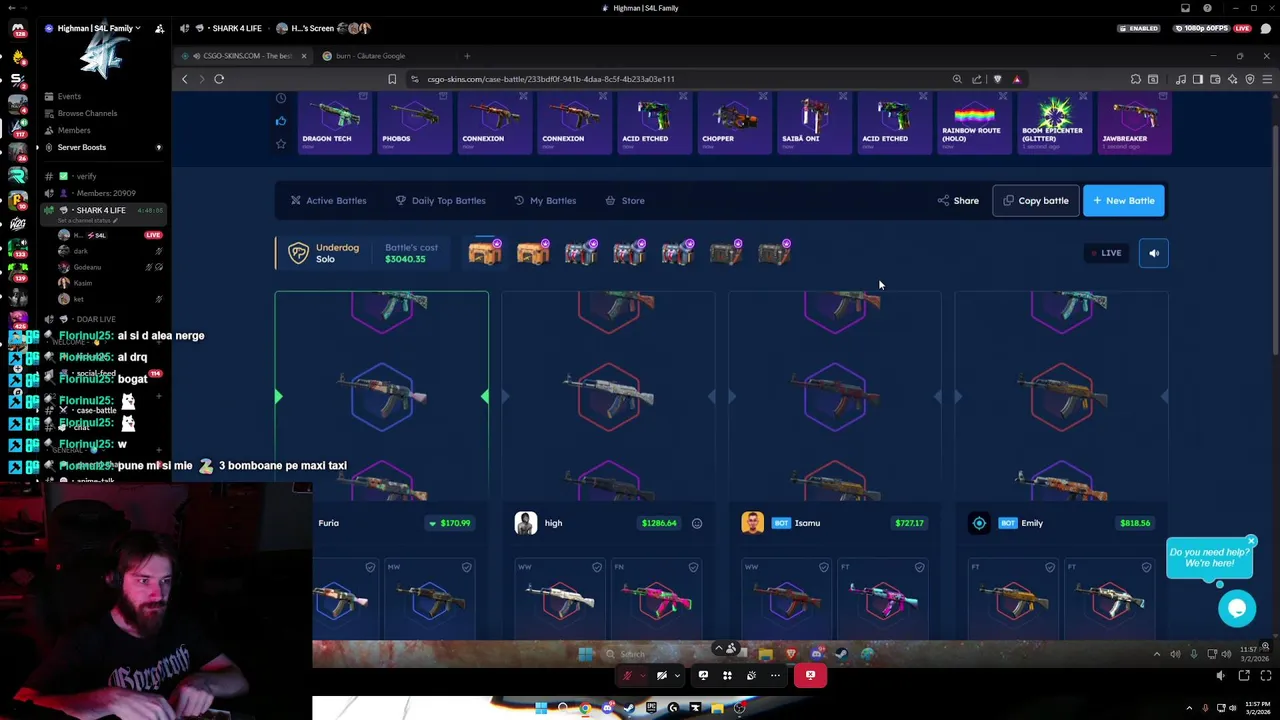Expand microphone options arrow in call controls

(641, 675)
